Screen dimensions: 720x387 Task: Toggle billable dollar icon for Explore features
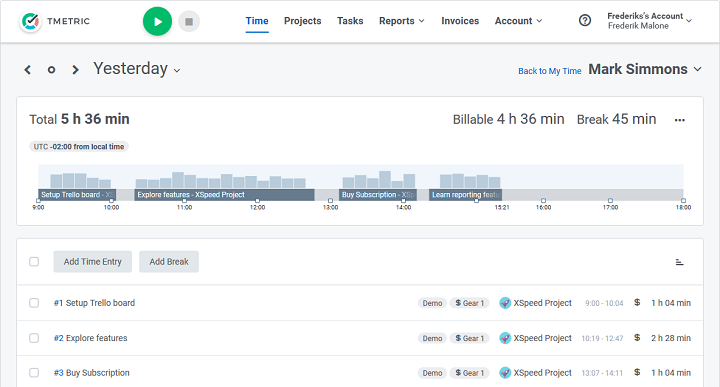(637, 337)
